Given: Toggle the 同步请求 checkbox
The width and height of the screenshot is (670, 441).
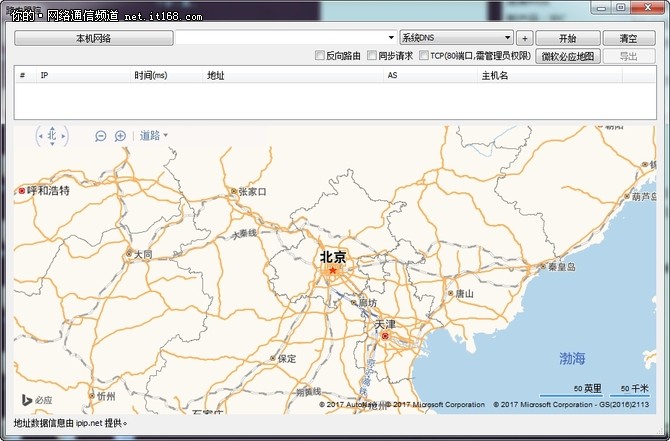Looking at the screenshot, I should (x=372, y=56).
